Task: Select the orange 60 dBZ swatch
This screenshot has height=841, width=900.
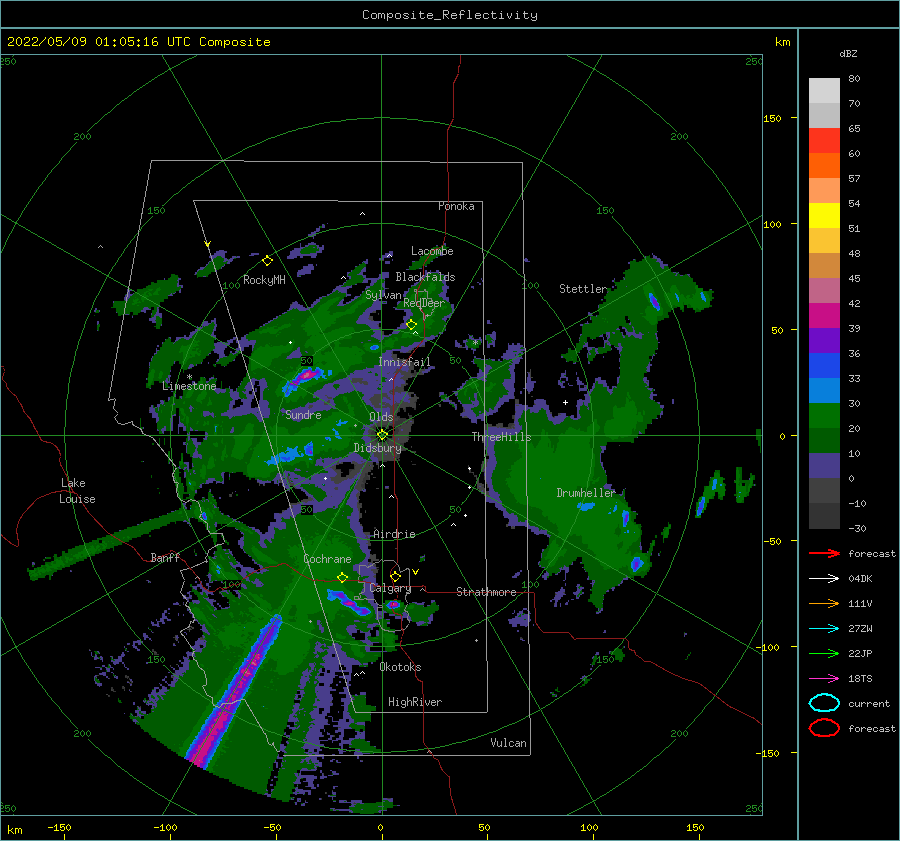Action: click(824, 165)
